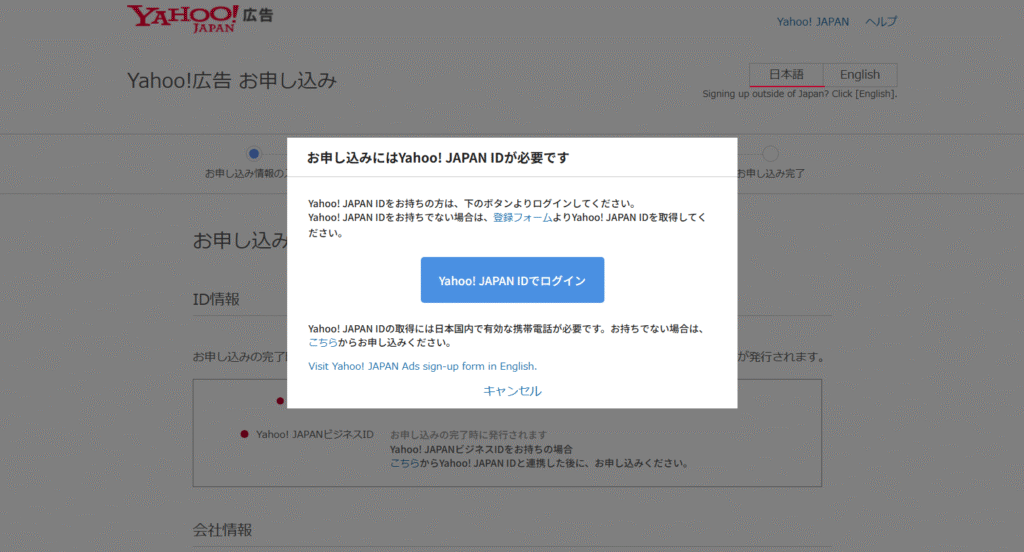Click the お申し込み完了 step label
Image resolution: width=1024 pixels, height=552 pixels.
(x=771, y=173)
